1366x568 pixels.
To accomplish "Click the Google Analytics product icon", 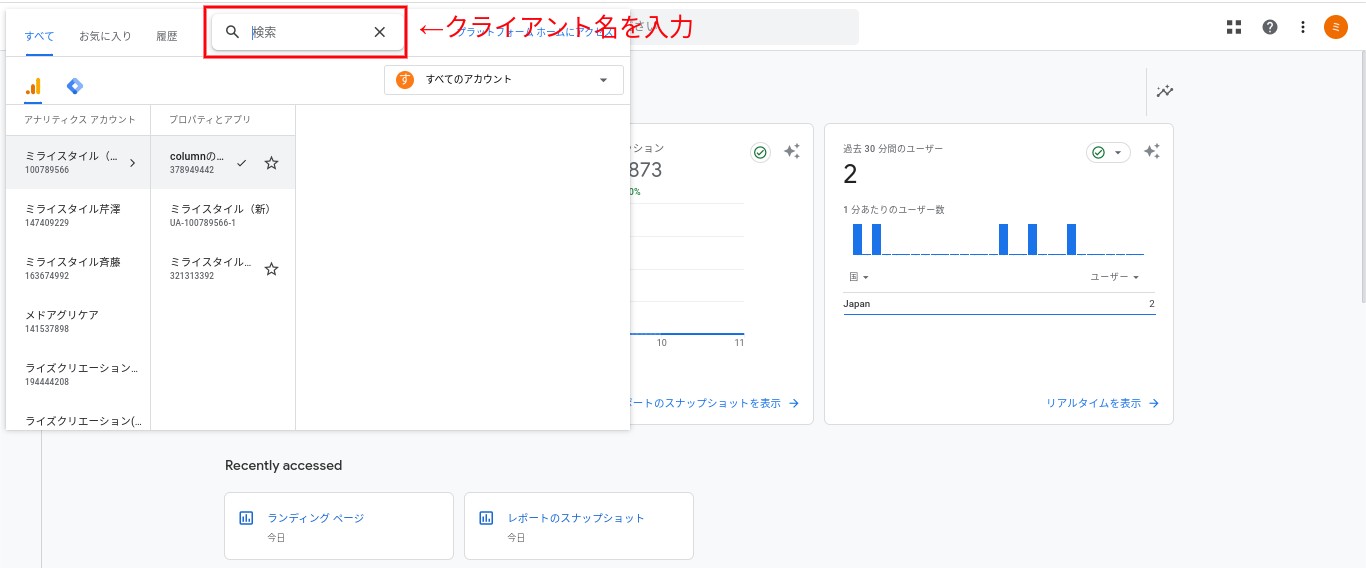I will tap(33, 87).
